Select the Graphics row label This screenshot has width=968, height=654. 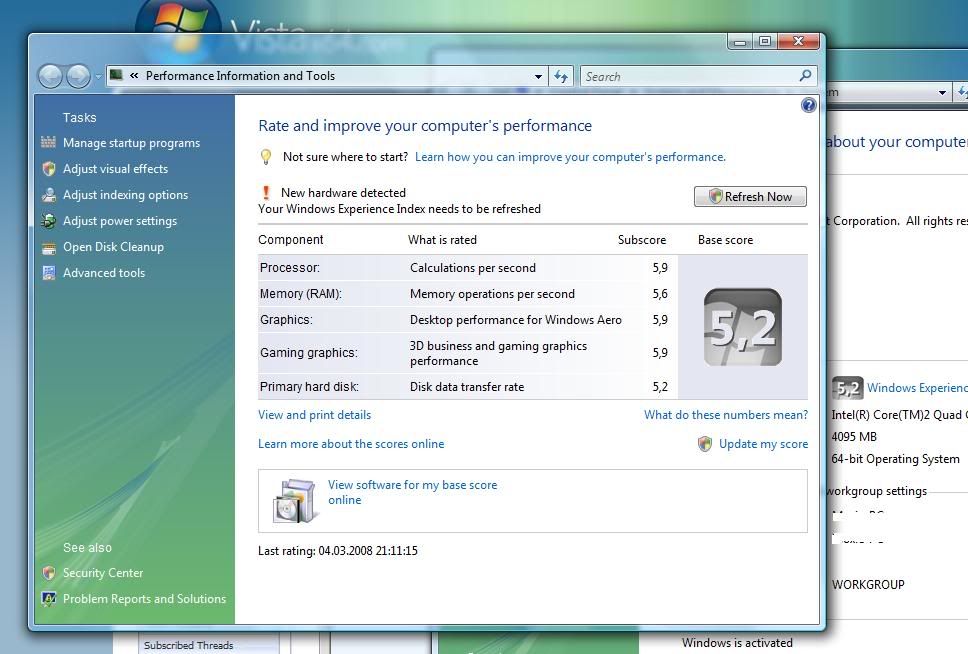tap(286, 320)
